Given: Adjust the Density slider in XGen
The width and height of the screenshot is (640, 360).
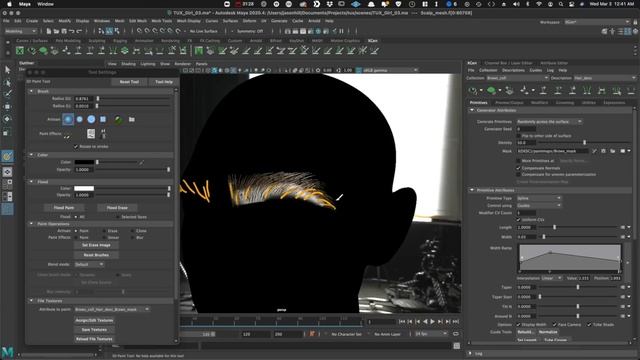Looking at the screenshot, I should tap(584, 143).
